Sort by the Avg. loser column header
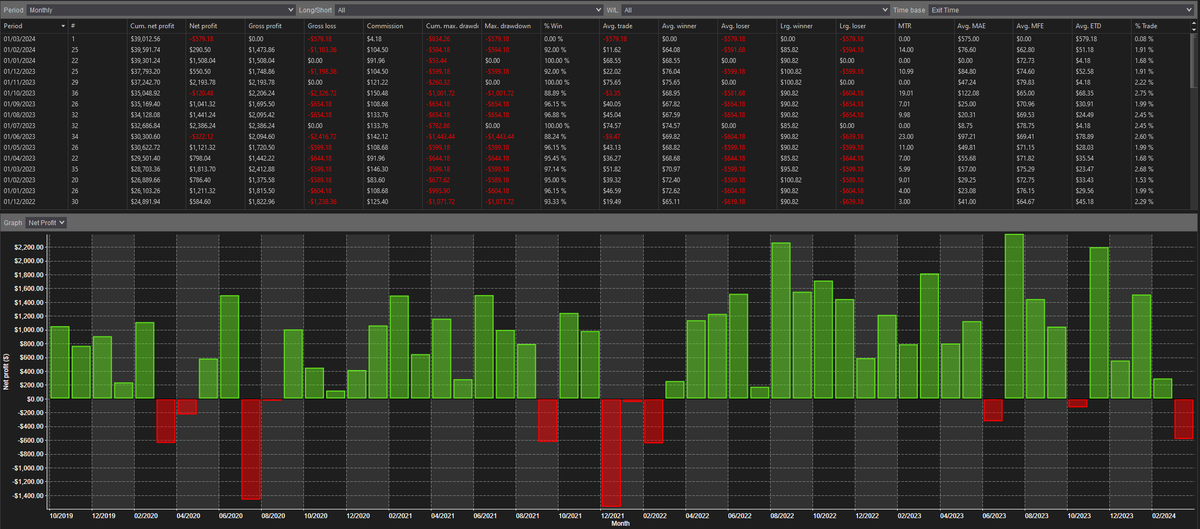 point(746,25)
